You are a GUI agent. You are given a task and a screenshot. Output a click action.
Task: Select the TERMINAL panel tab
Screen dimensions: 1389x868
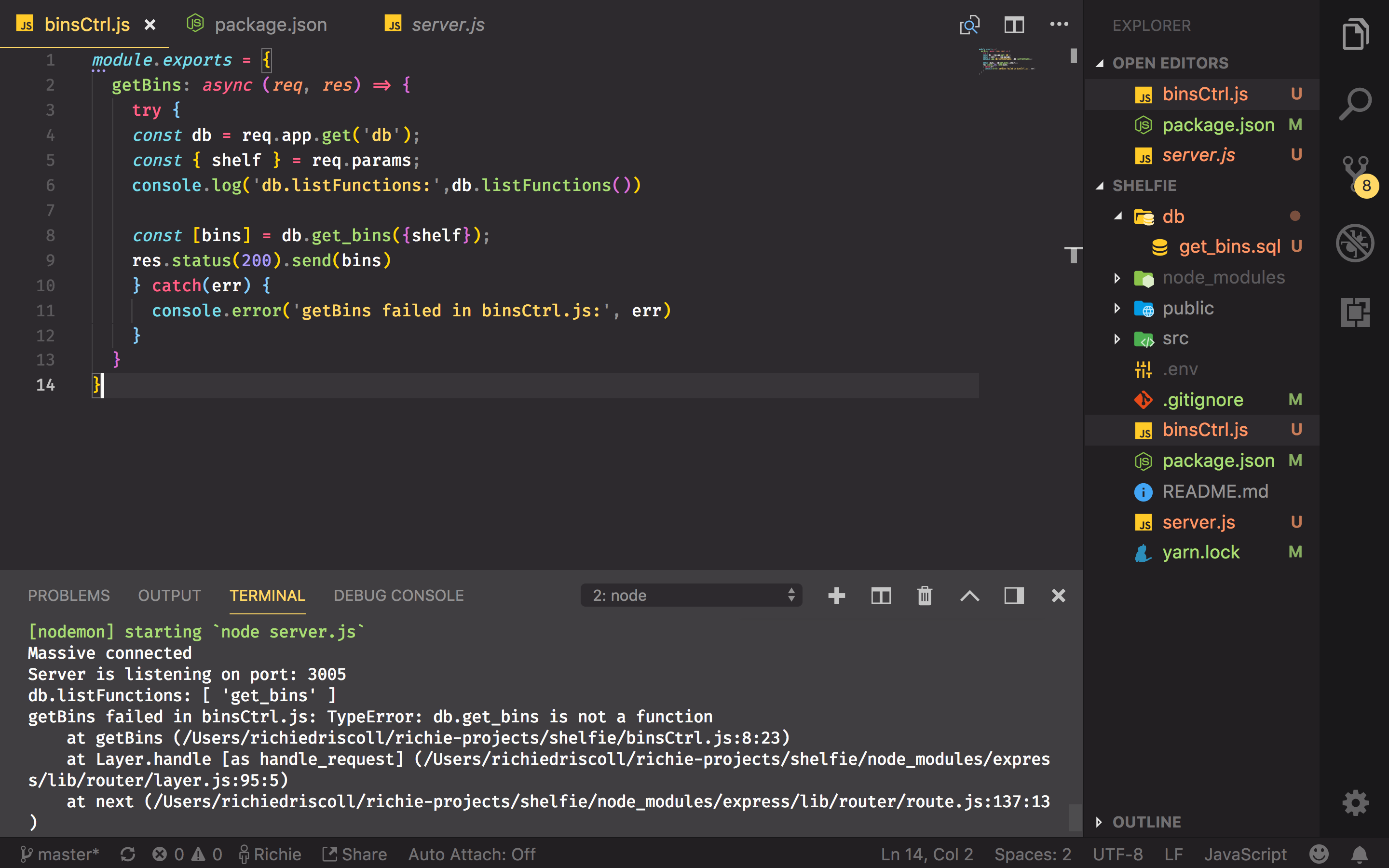tap(268, 596)
